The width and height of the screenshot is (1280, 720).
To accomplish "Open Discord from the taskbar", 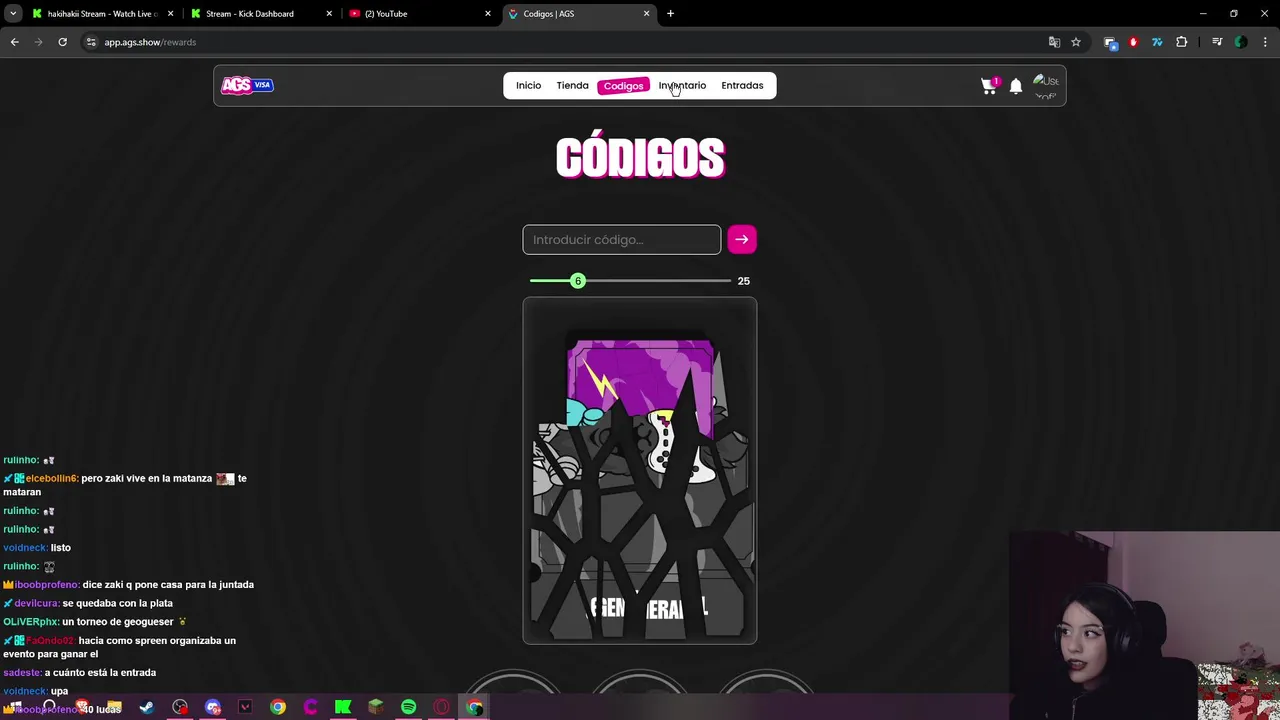I will pos(212,707).
